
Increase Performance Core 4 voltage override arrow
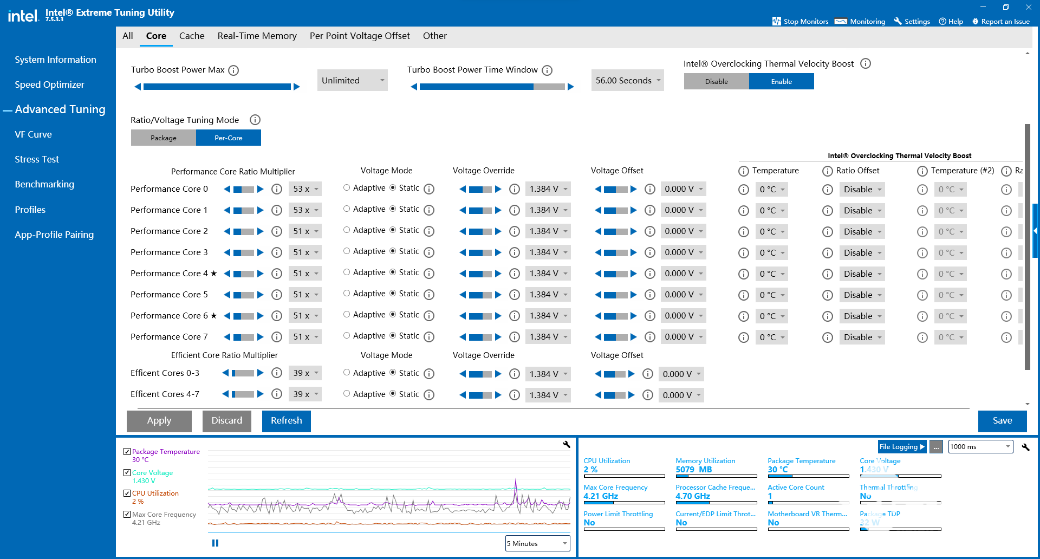498,273
